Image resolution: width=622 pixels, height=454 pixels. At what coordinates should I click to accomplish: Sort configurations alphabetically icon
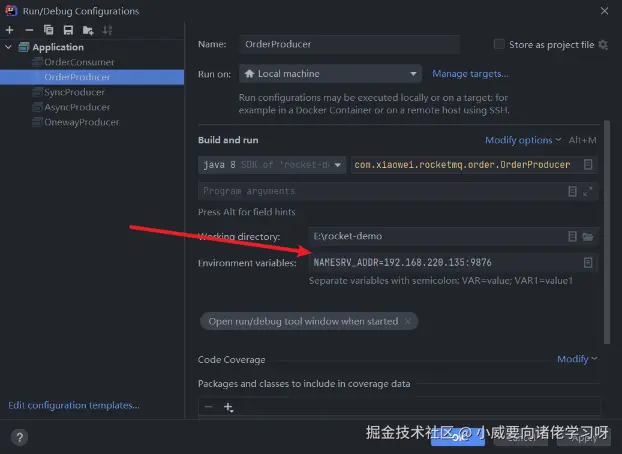point(107,30)
